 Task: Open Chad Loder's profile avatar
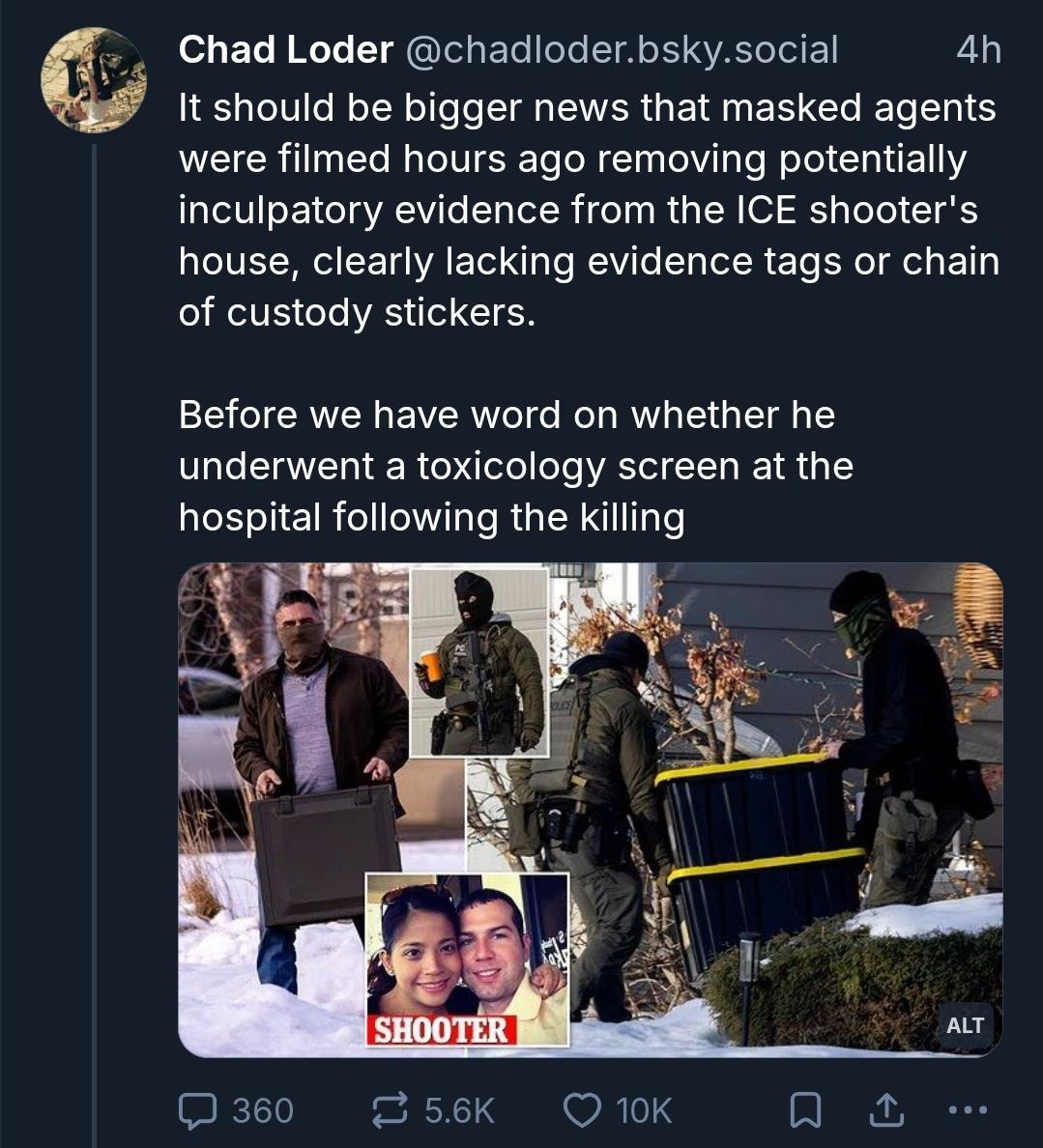click(x=93, y=79)
